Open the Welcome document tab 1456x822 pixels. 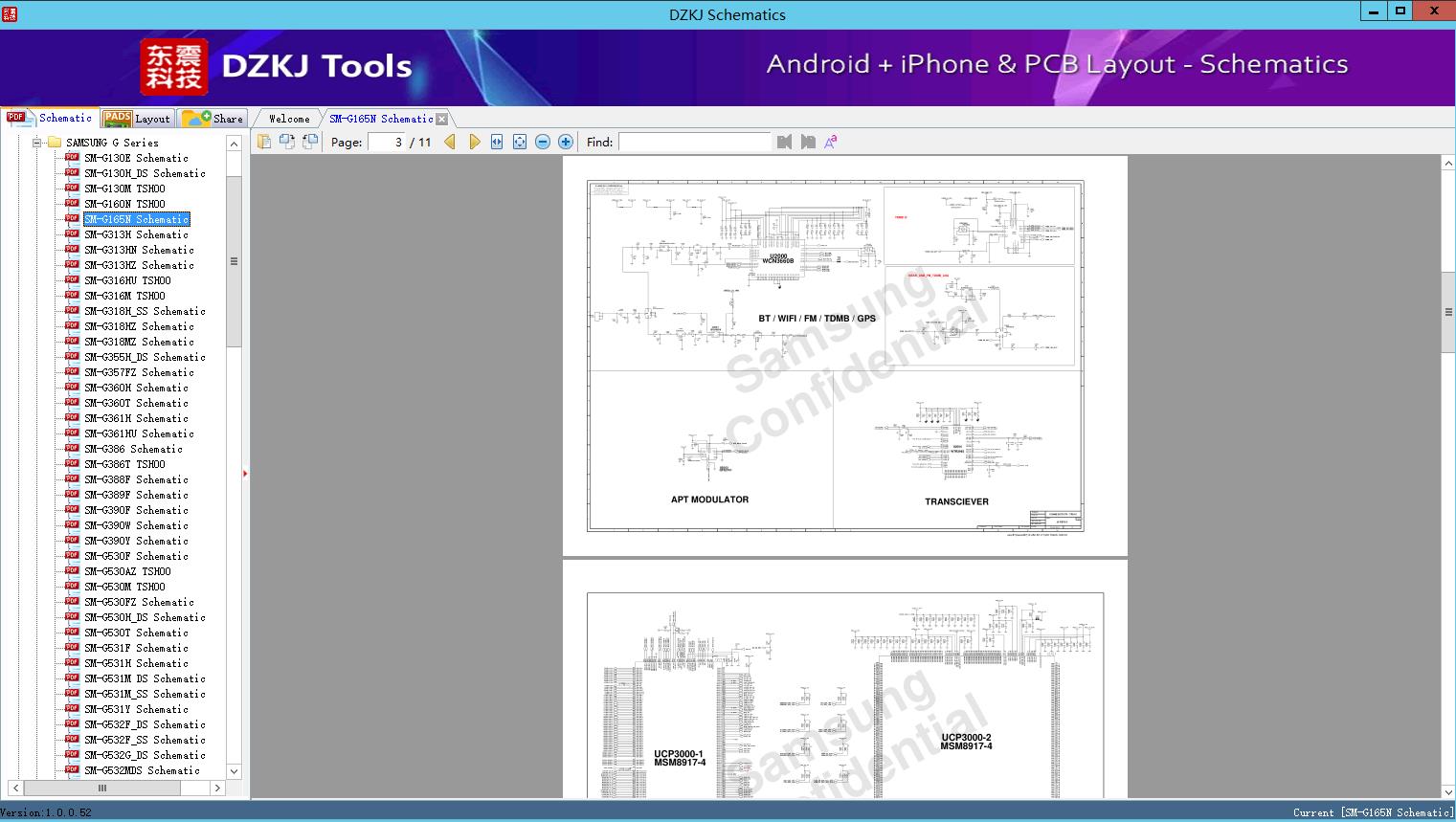click(289, 119)
